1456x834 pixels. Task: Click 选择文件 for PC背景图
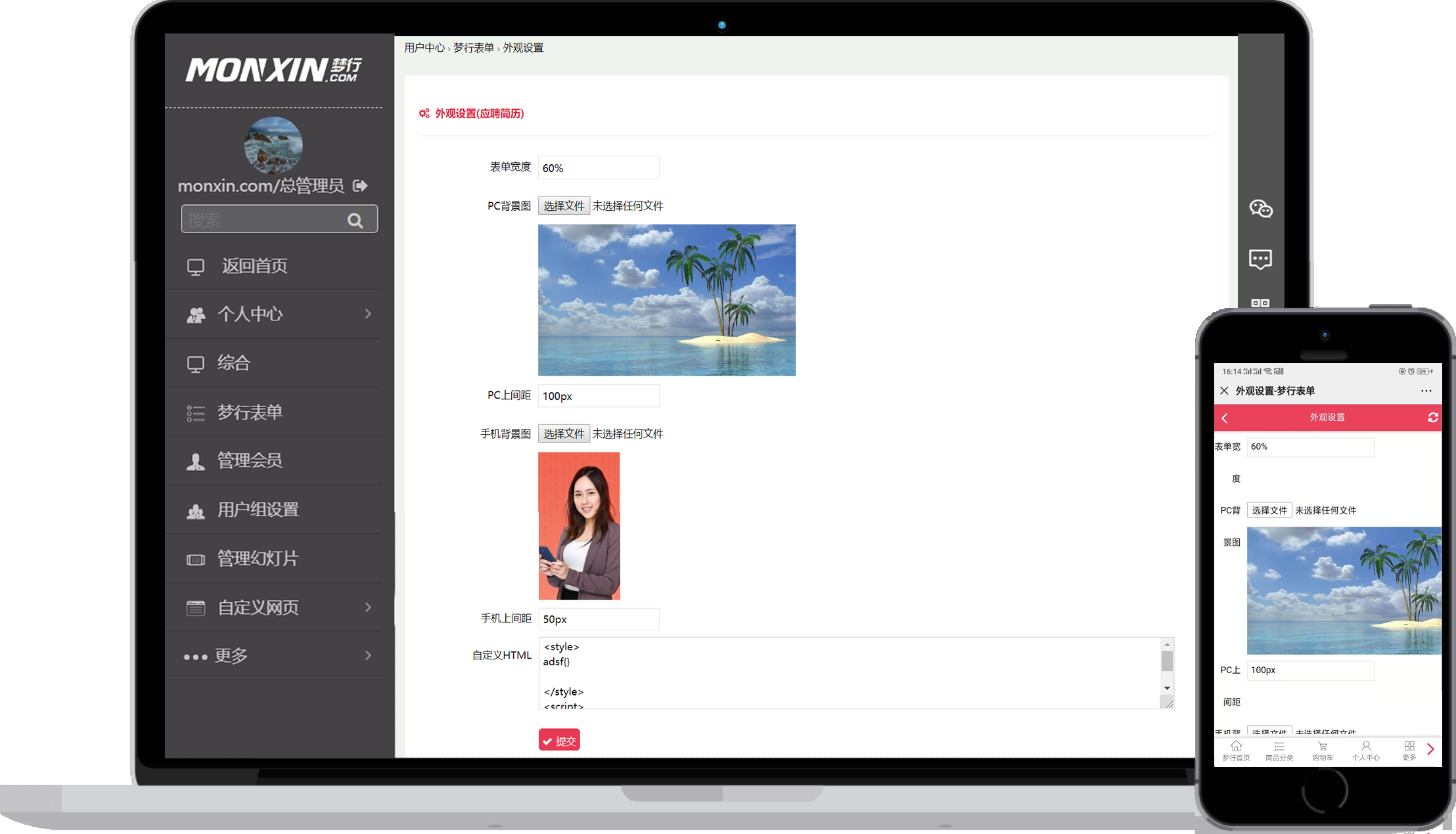pos(564,206)
